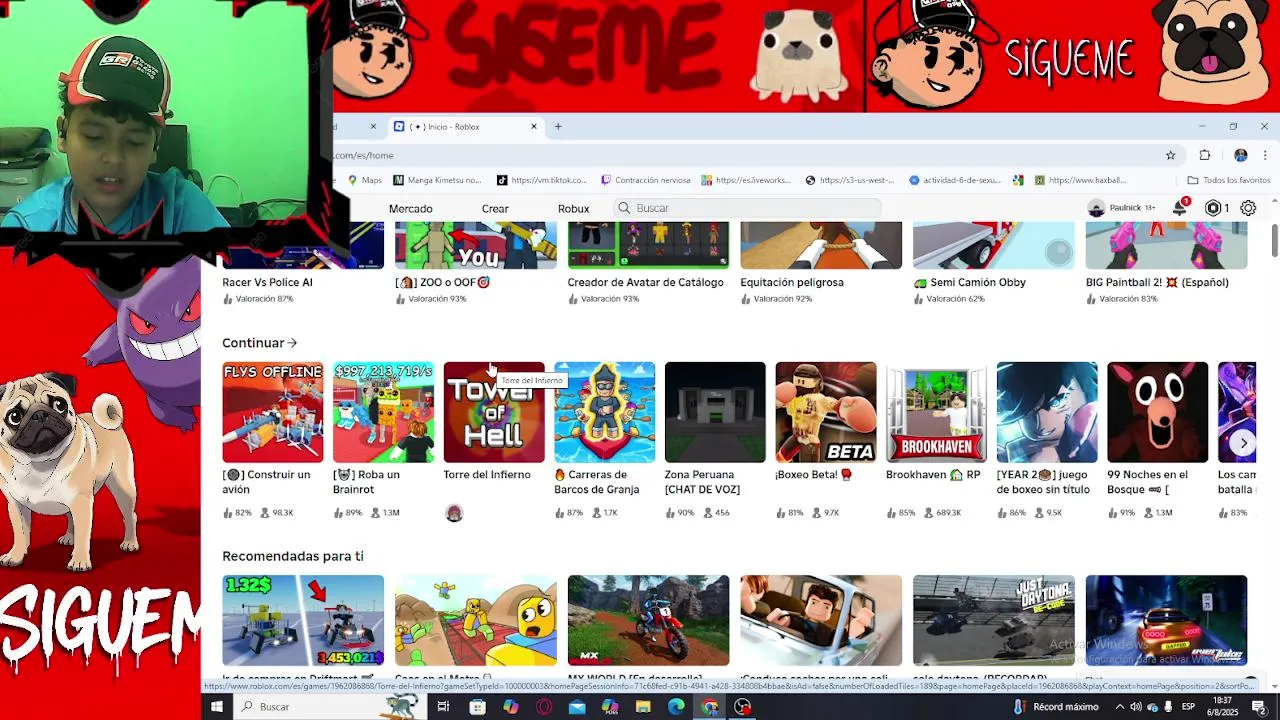1280x720 pixels.
Task: Open the MX dirt bike recommended thumbnail
Action: (648, 620)
